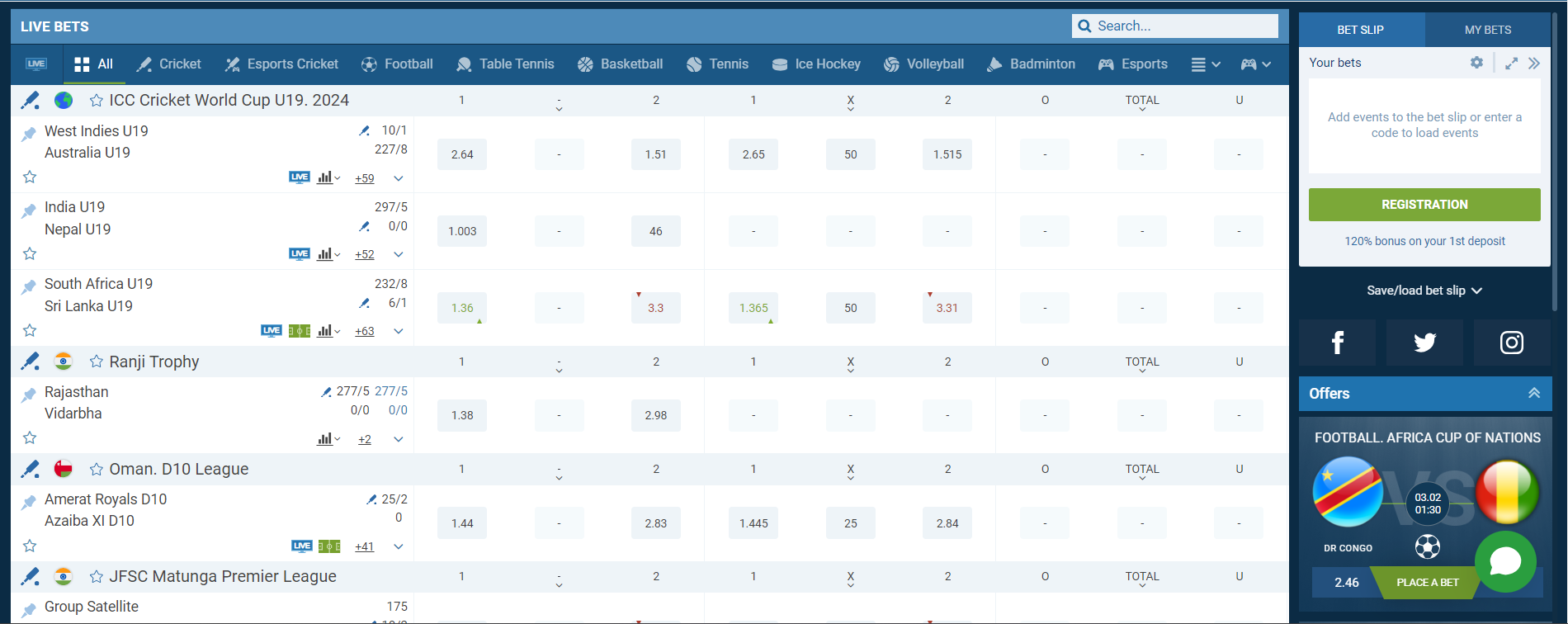Collapse bet slip double-arrow icon
The width and height of the screenshot is (1568, 624).
click(x=1533, y=64)
